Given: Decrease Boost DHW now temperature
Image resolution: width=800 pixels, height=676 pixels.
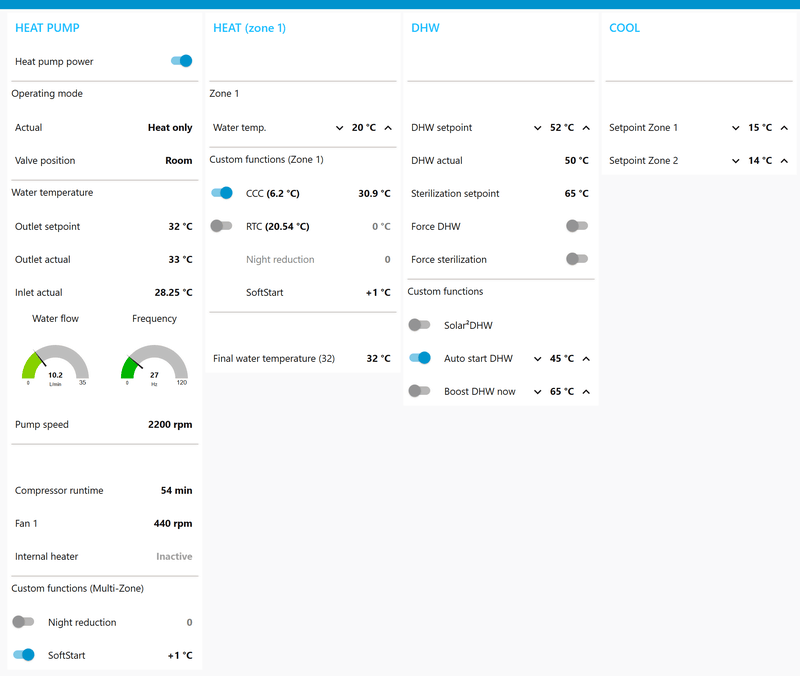Looking at the screenshot, I should [x=537, y=392].
